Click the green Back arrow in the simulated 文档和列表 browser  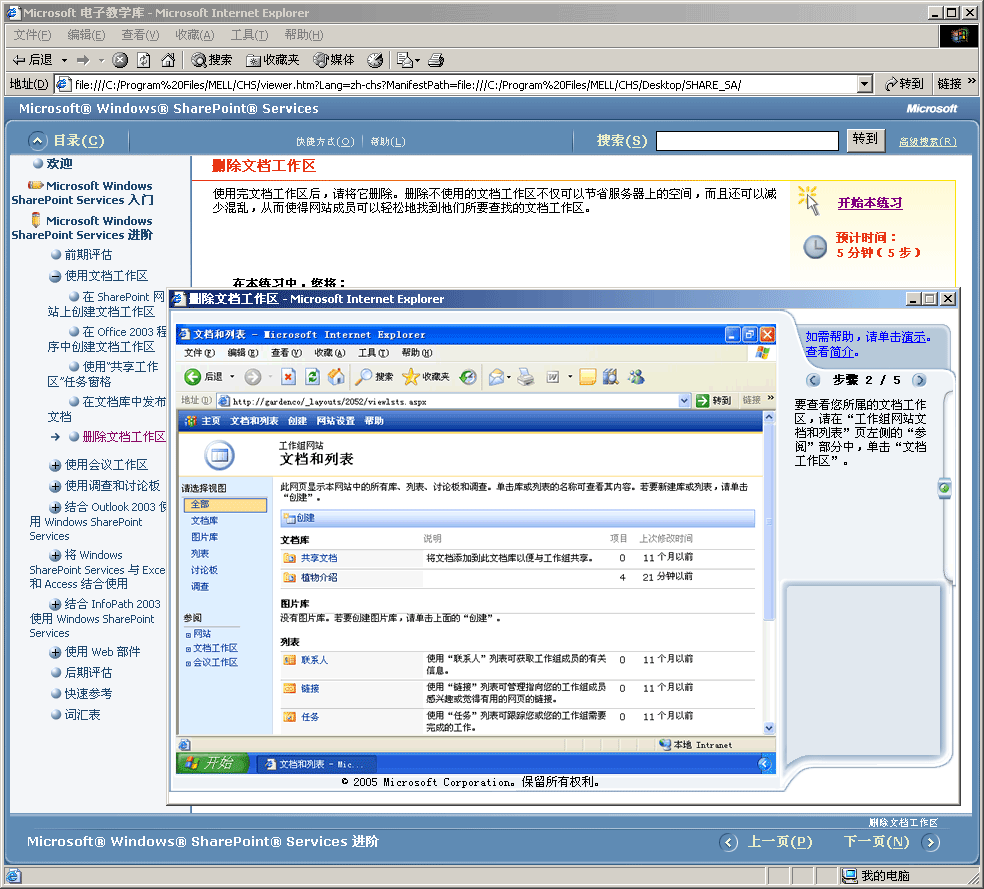(192, 376)
